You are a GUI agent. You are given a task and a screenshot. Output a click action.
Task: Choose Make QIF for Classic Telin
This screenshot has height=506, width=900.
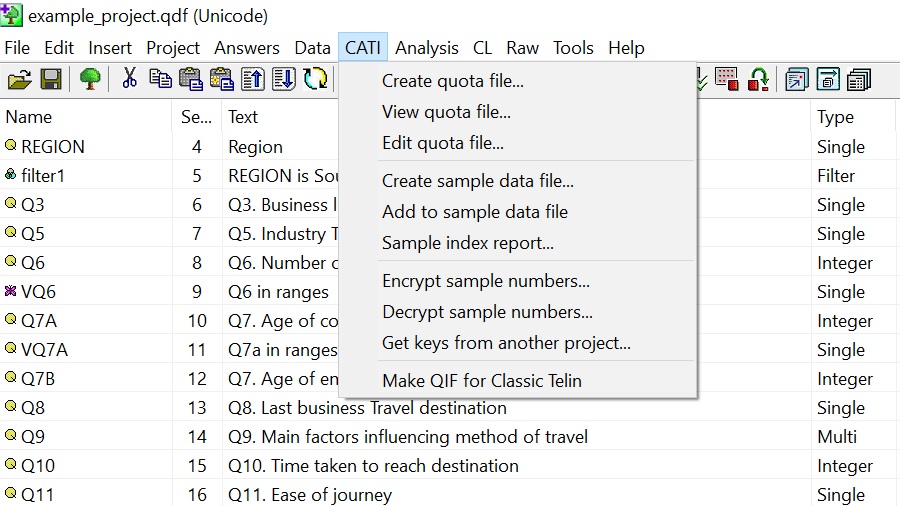click(x=518, y=380)
